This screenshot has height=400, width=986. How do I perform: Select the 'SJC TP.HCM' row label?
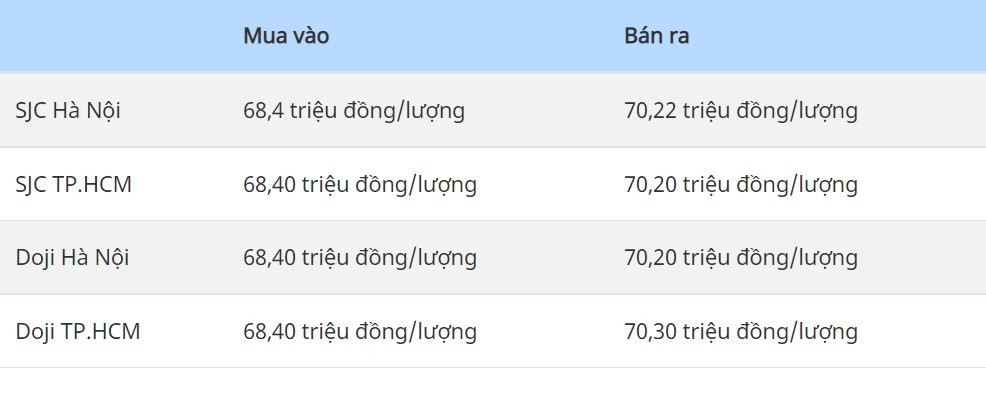pyautogui.click(x=74, y=185)
